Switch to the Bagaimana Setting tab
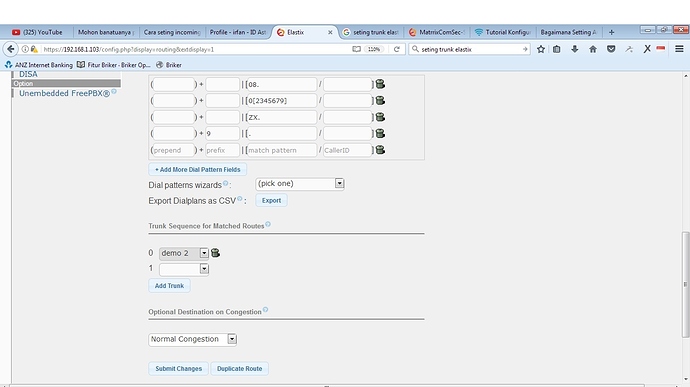The height and width of the screenshot is (387, 690). click(569, 32)
